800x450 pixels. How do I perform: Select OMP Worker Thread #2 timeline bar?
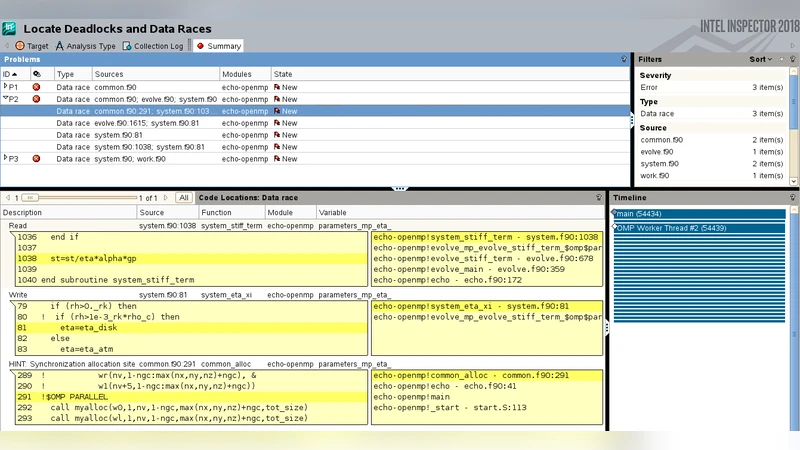[699, 228]
